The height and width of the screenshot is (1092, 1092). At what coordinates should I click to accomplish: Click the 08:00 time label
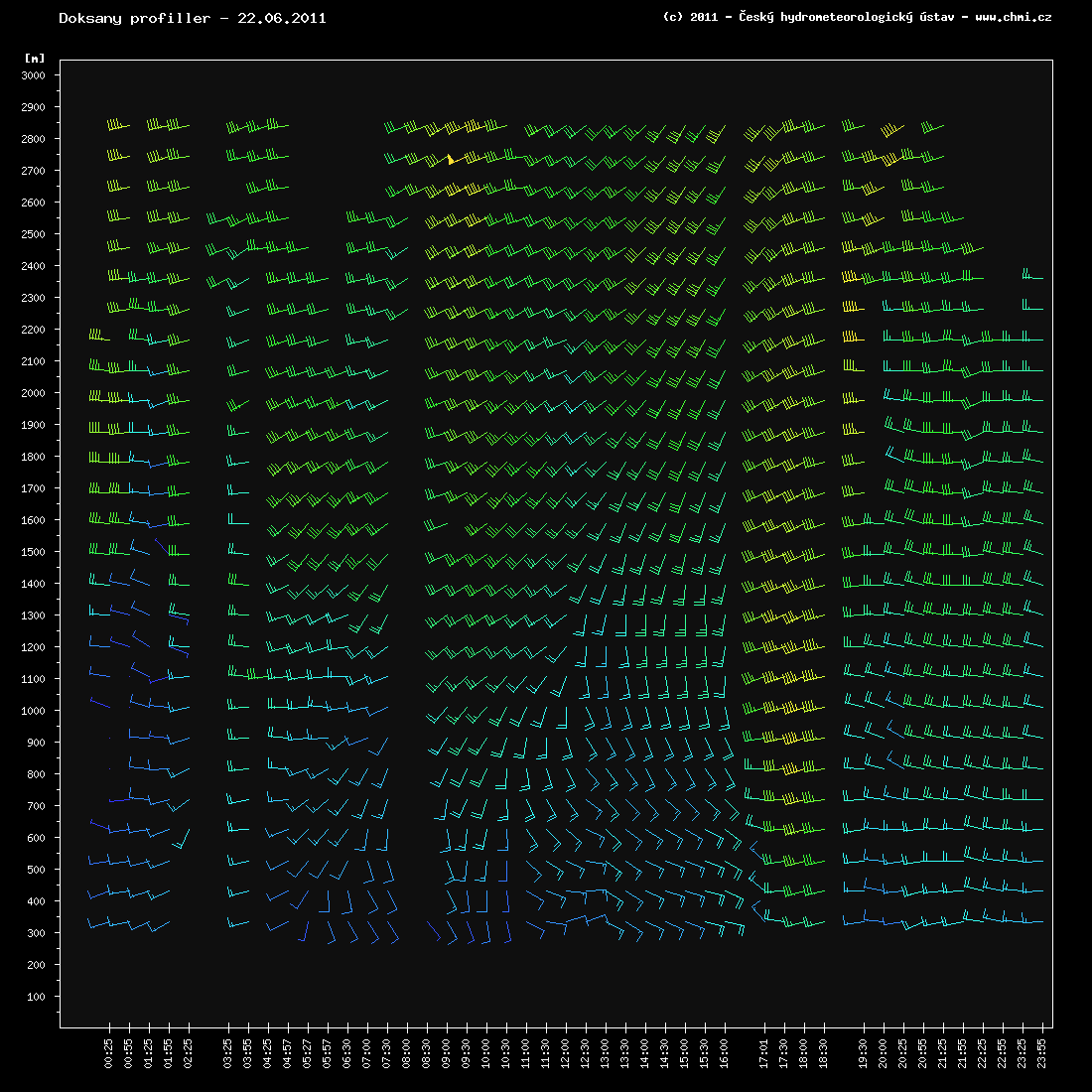407,1053
